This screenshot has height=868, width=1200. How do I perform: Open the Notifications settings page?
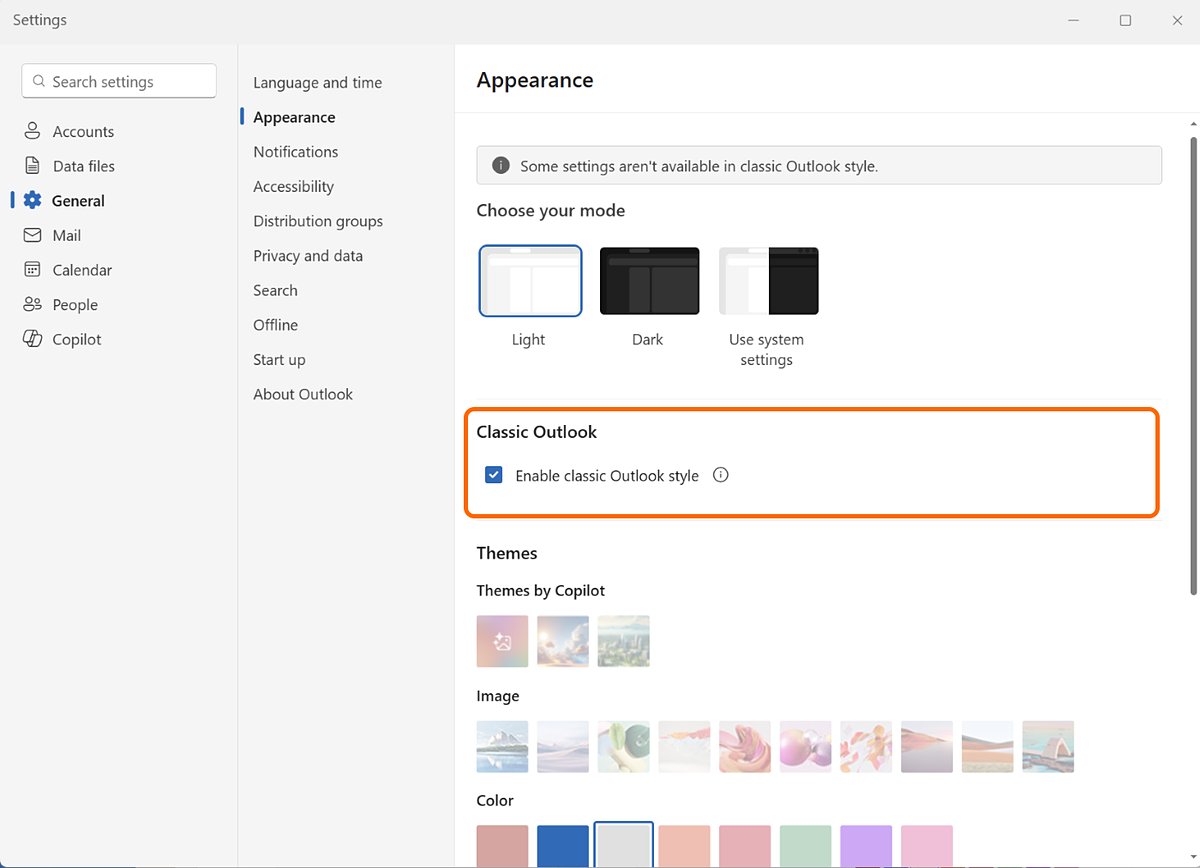(295, 152)
